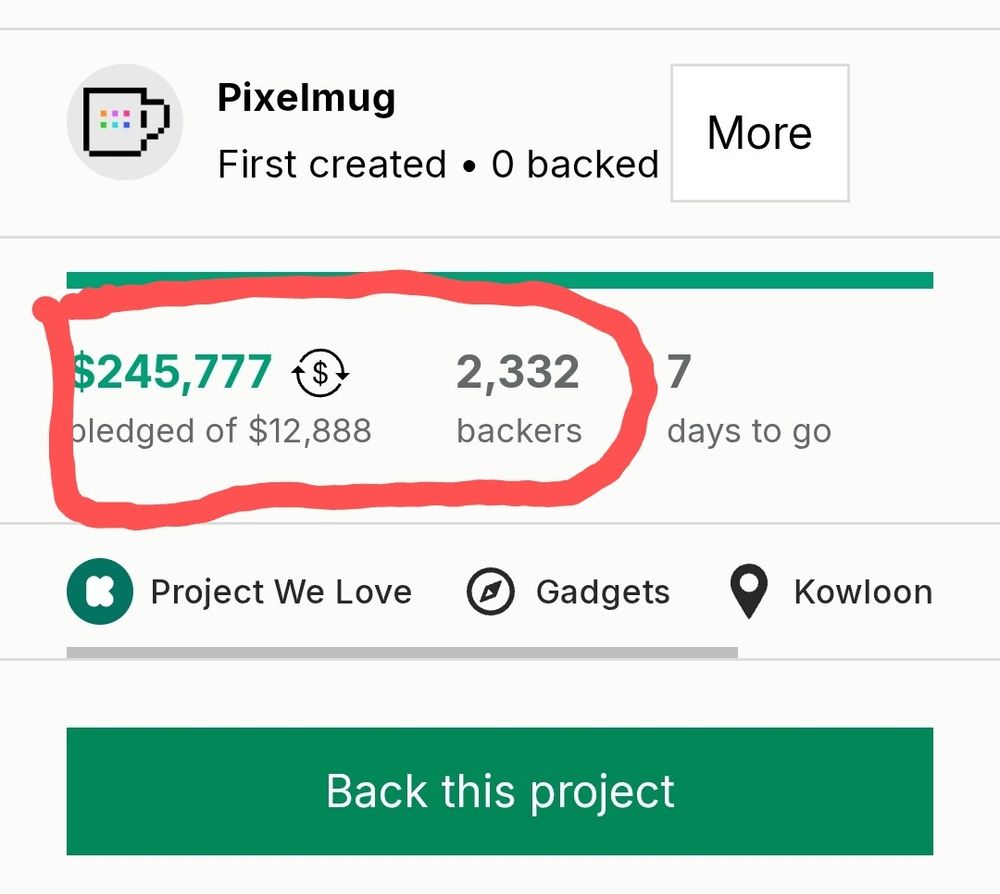Open the More creator details button

pos(760,133)
